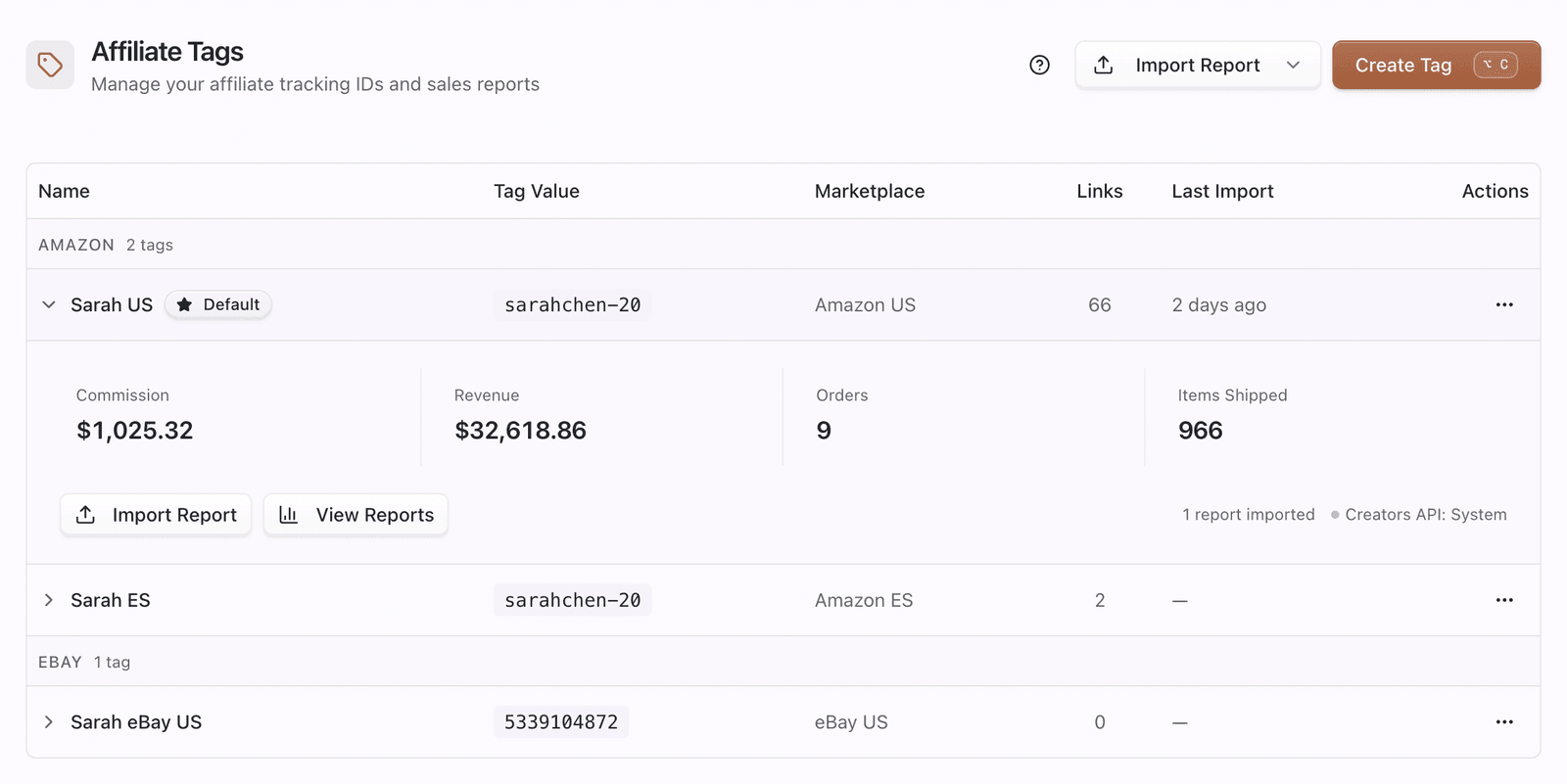This screenshot has height=784, width=1567.
Task: Expand the Sarah eBay US row
Action: coord(49,722)
